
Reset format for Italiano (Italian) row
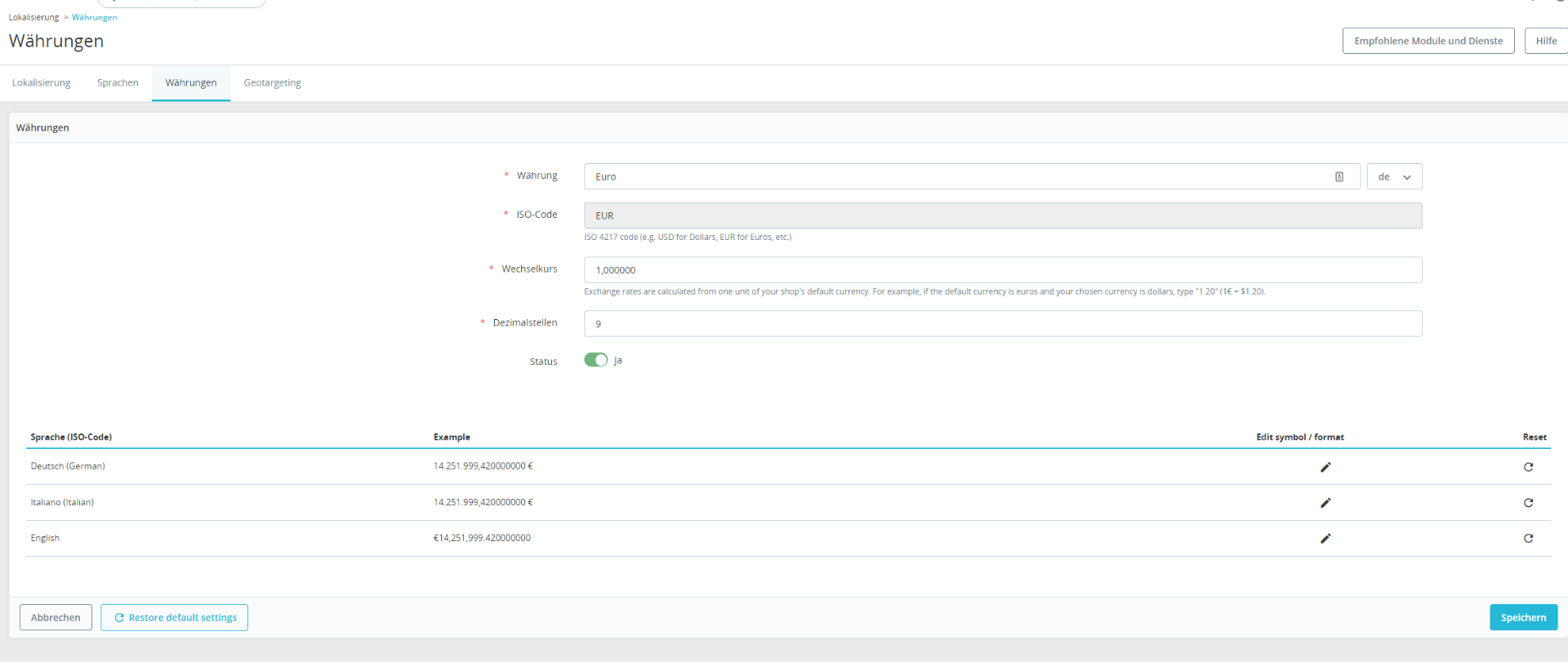[x=1528, y=503]
